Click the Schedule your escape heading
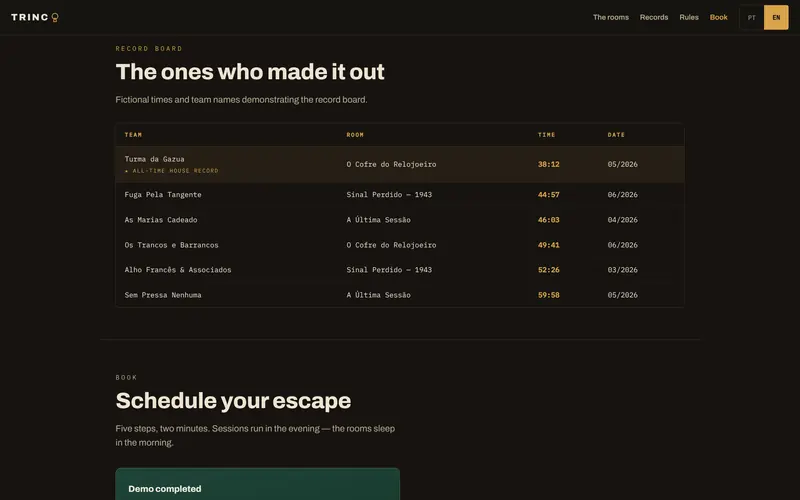This screenshot has width=800, height=500. pos(233,401)
